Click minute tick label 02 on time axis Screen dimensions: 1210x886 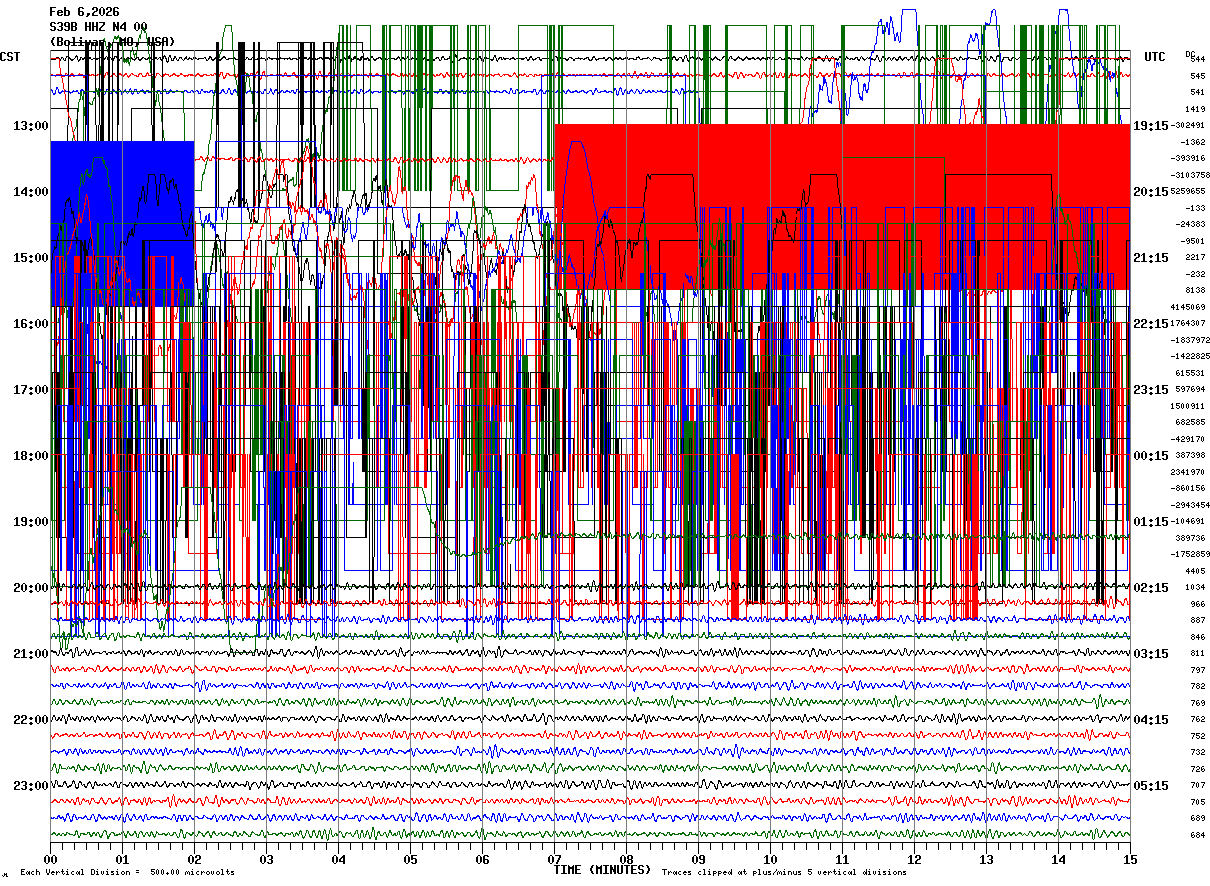click(x=194, y=859)
